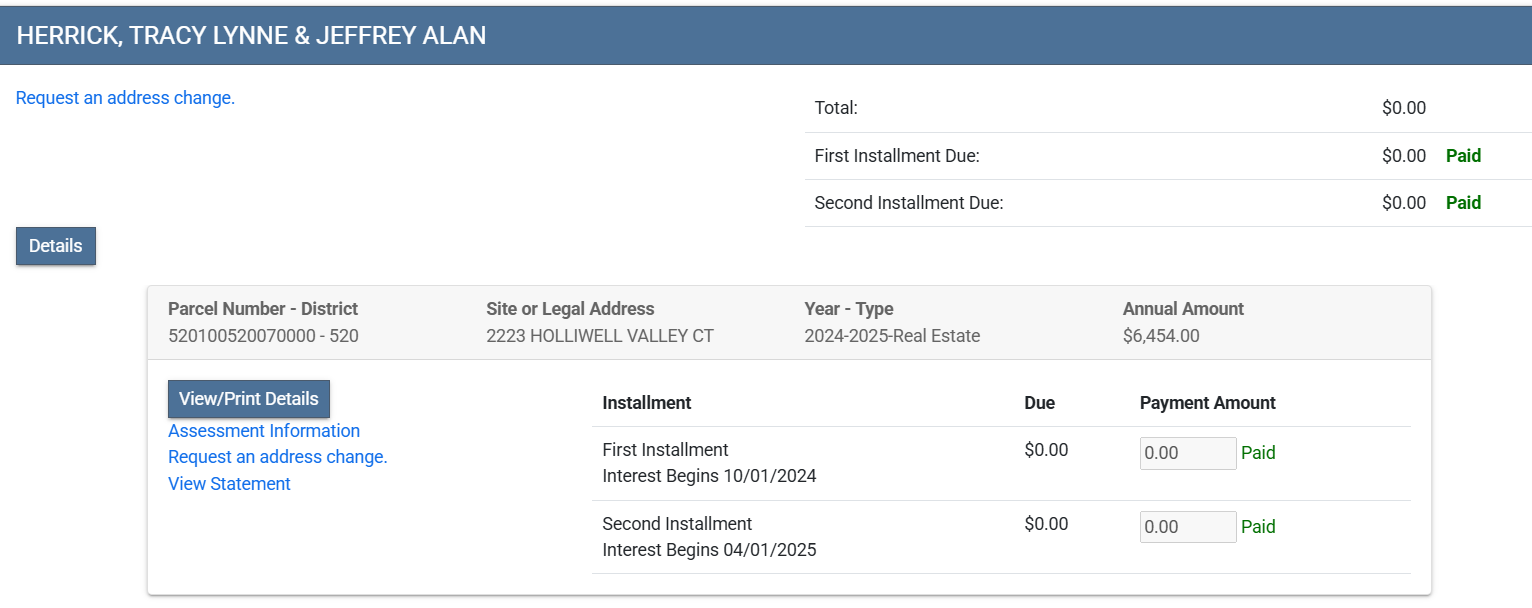The image size is (1532, 608).
Task: Click the 'Interest Begins 04/01/2025' text
Action: 709,550
